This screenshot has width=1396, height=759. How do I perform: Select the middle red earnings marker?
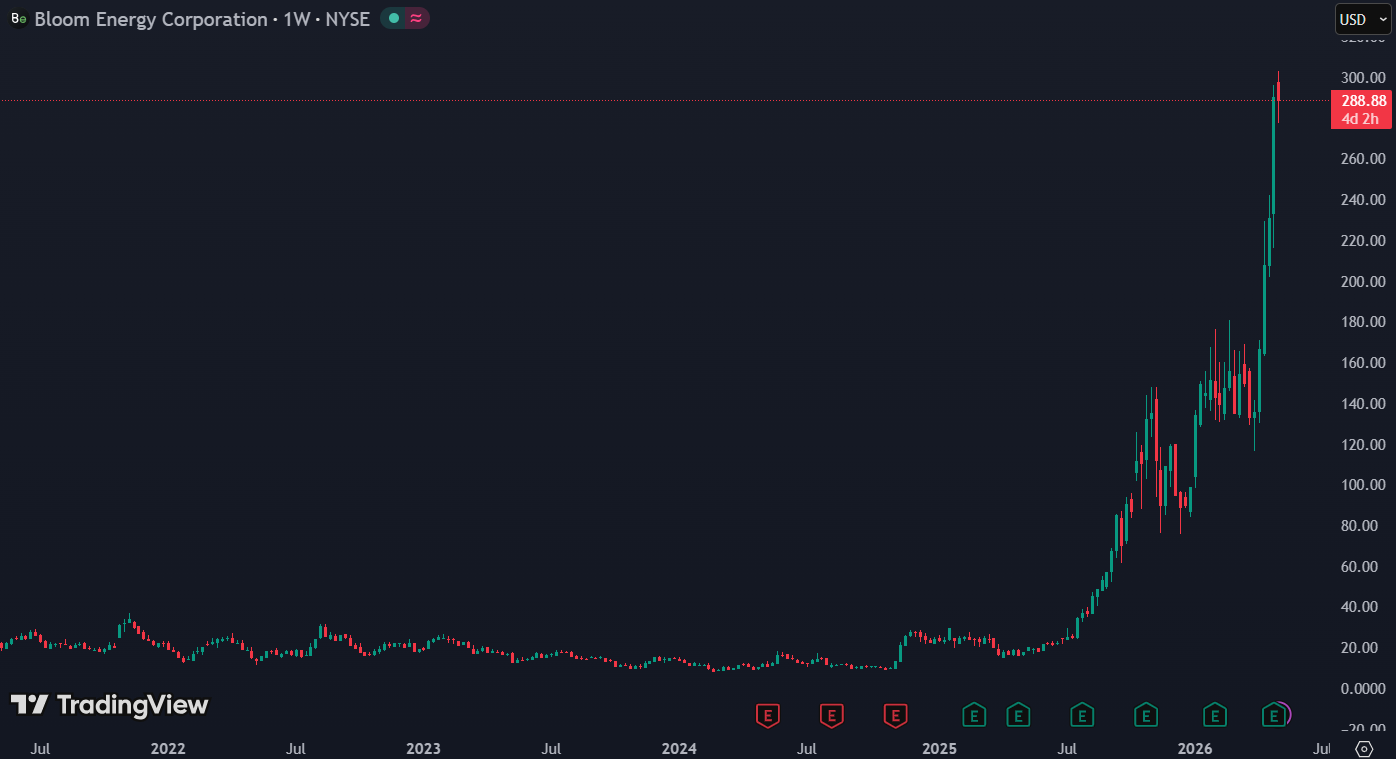832,715
